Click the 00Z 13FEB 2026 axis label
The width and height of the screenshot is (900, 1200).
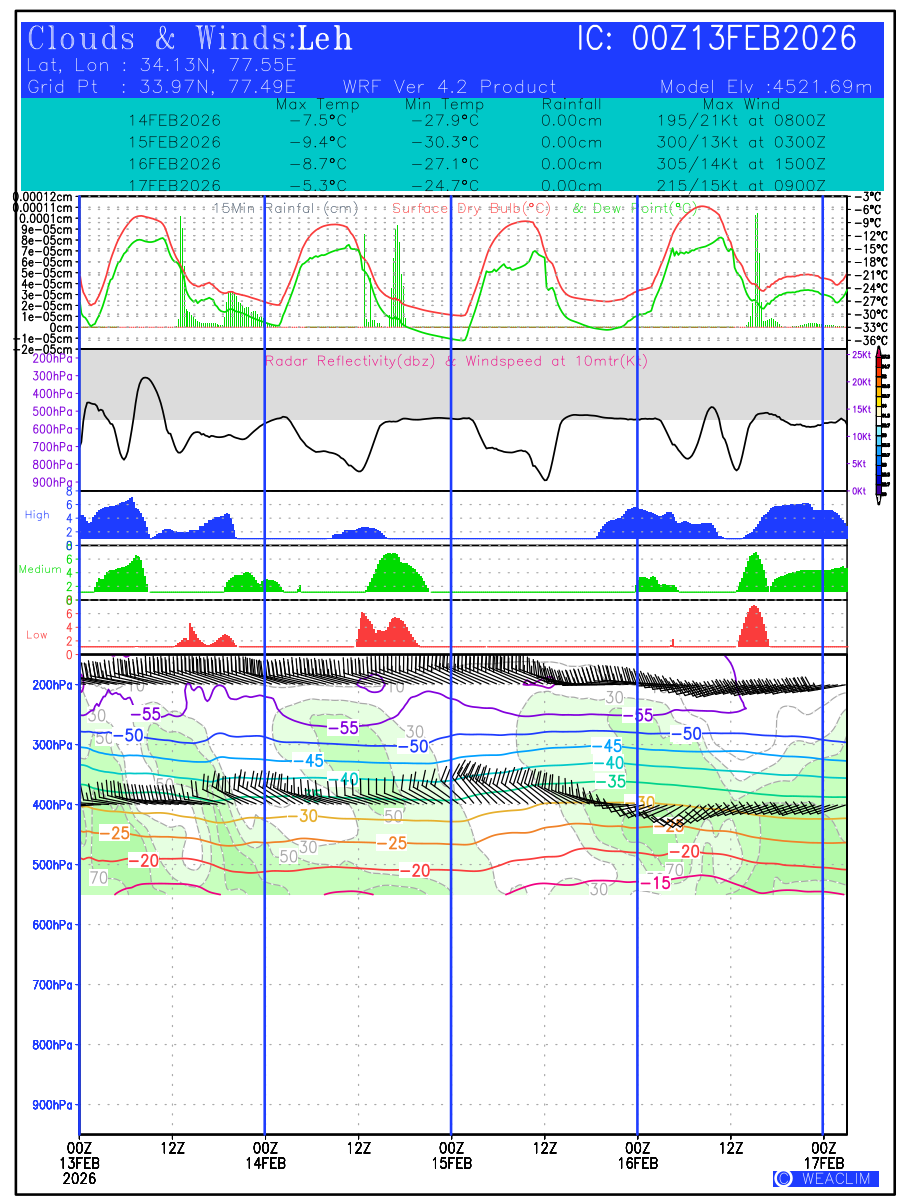79,1161
